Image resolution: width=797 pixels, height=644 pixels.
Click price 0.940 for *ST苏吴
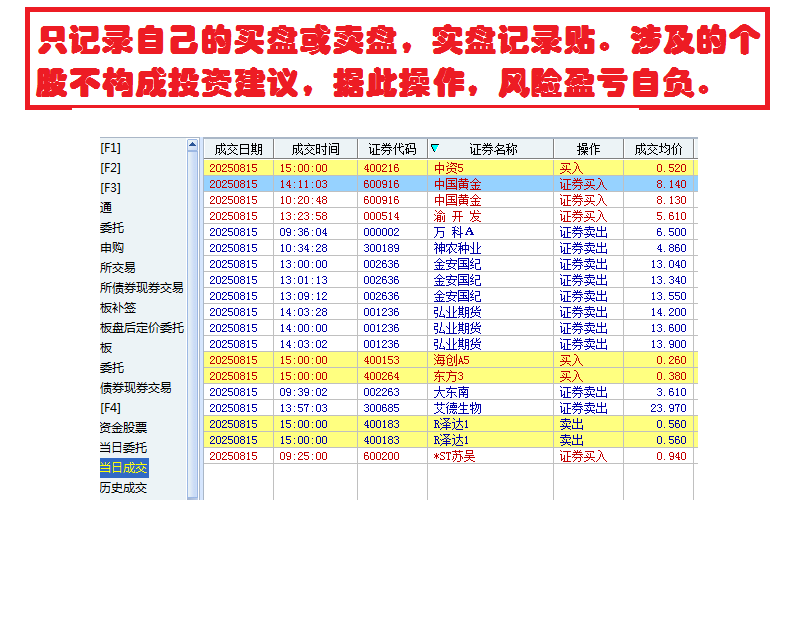coord(671,456)
